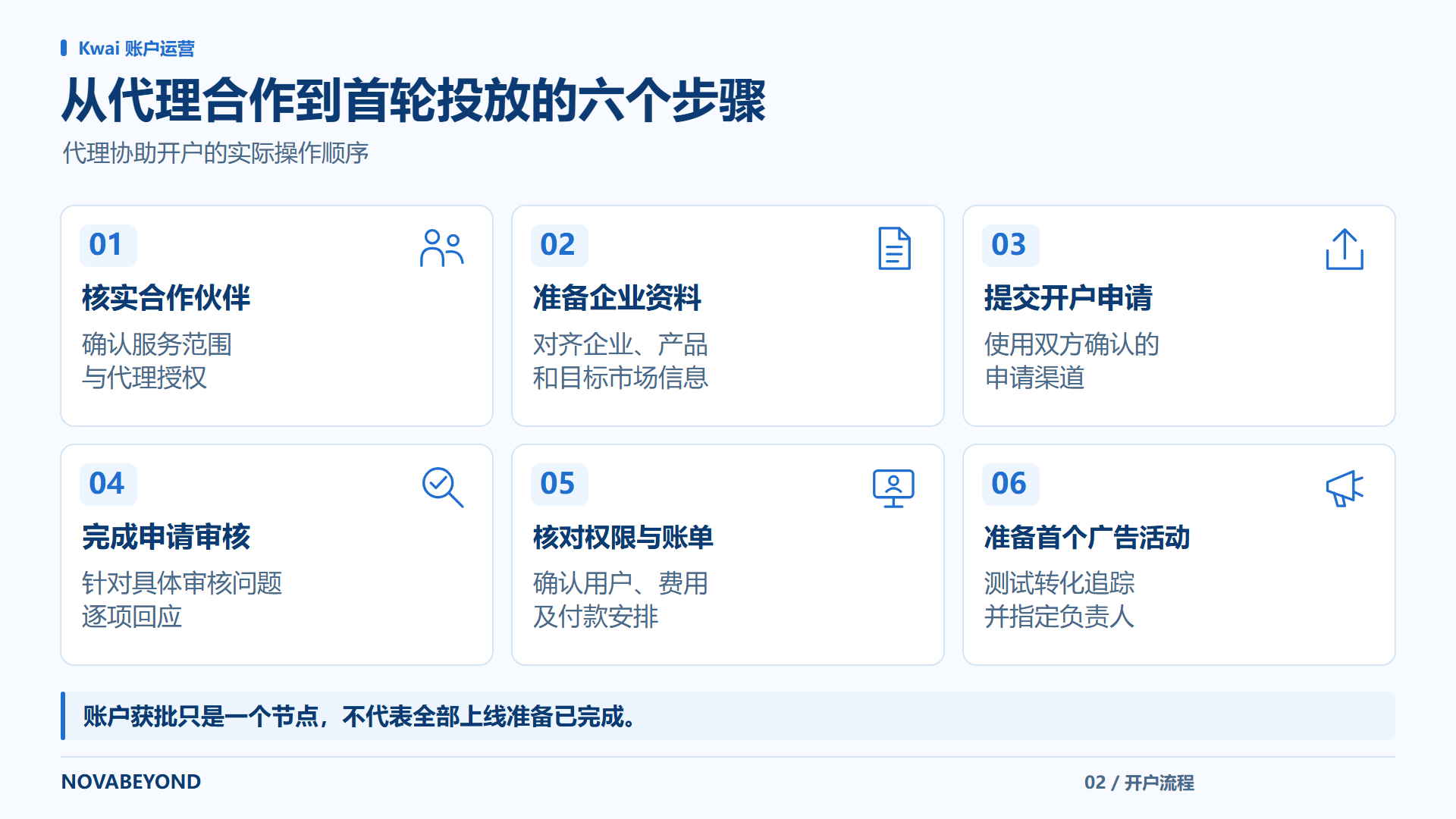Click the NOVABEYOND footer brand
Screen dimensions: 1456x819
[x=131, y=782]
